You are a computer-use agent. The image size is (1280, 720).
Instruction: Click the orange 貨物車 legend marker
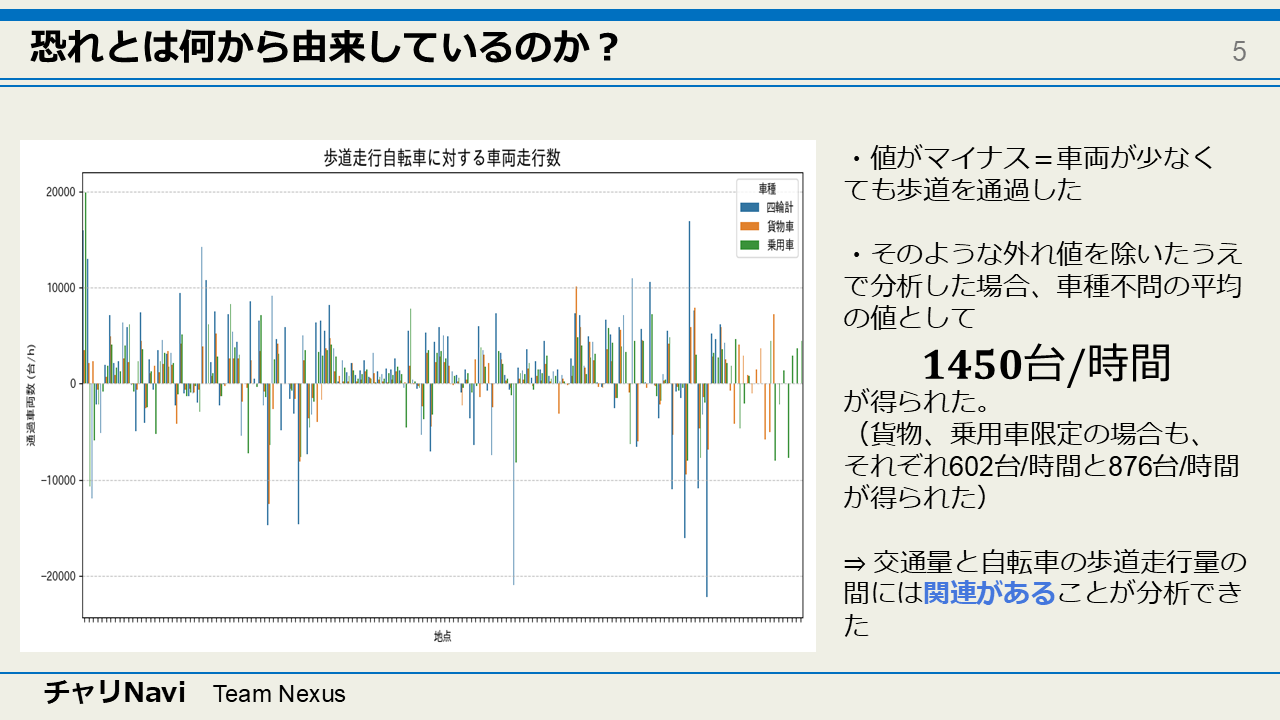tap(749, 226)
